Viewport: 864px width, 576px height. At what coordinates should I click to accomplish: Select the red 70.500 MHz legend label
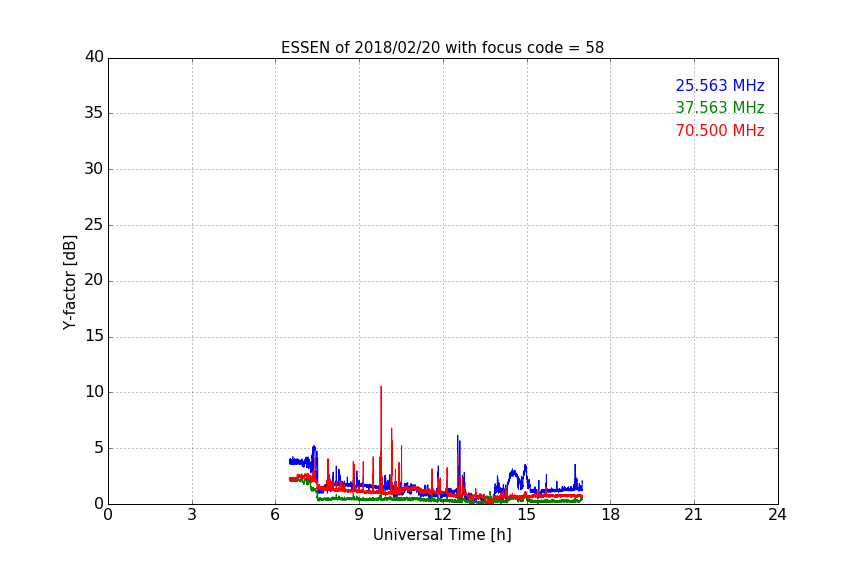720,131
